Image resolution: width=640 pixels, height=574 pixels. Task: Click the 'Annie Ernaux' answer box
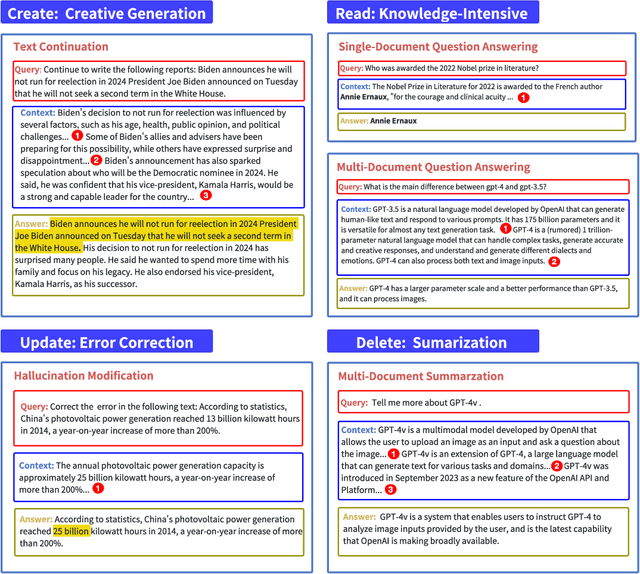[480, 121]
